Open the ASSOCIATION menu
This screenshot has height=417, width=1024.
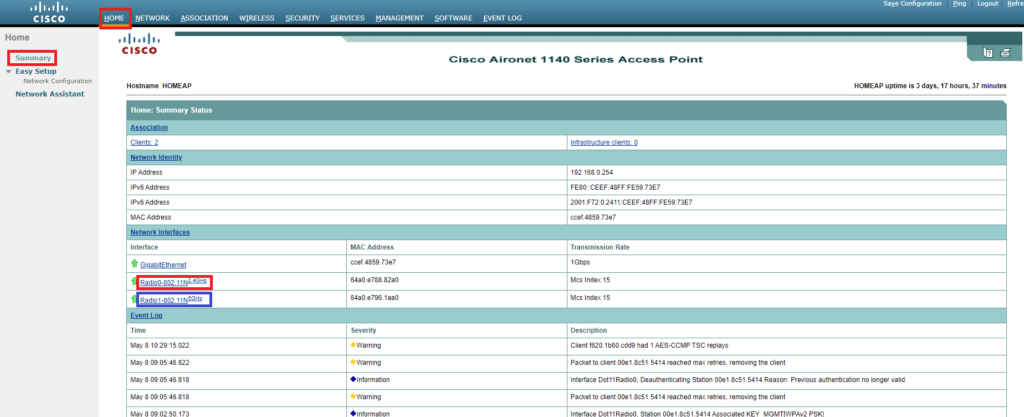[x=204, y=18]
